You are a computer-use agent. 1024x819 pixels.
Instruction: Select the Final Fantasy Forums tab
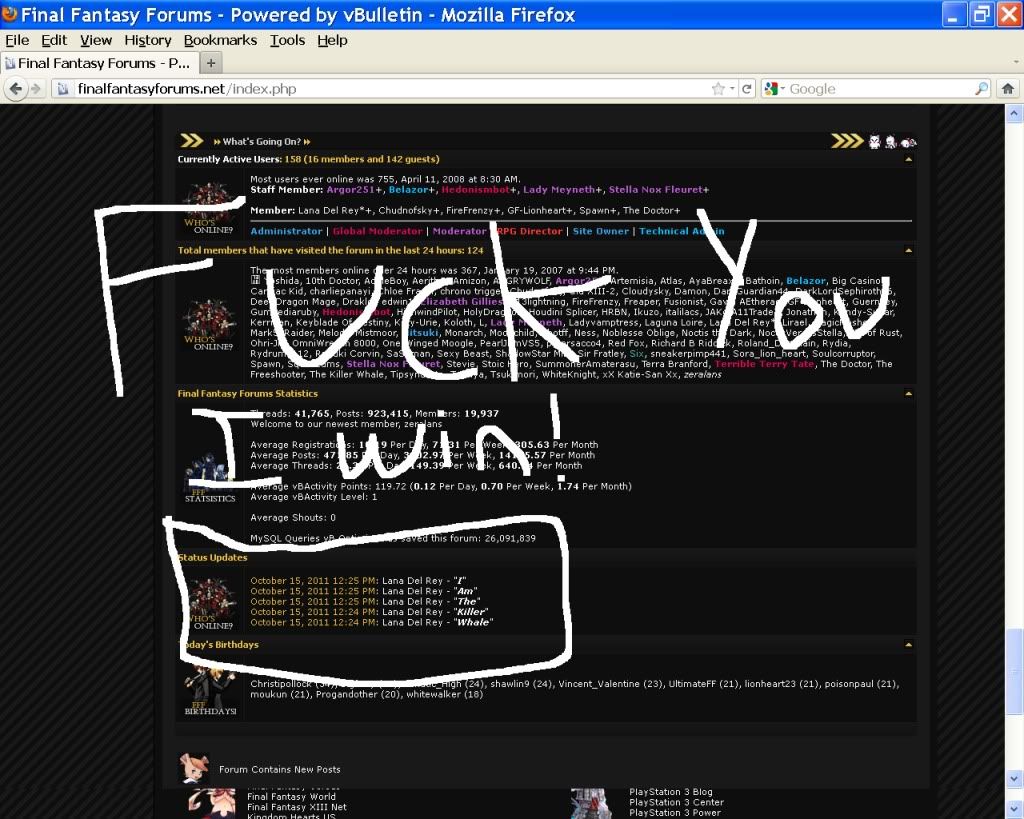pyautogui.click(x=98, y=63)
